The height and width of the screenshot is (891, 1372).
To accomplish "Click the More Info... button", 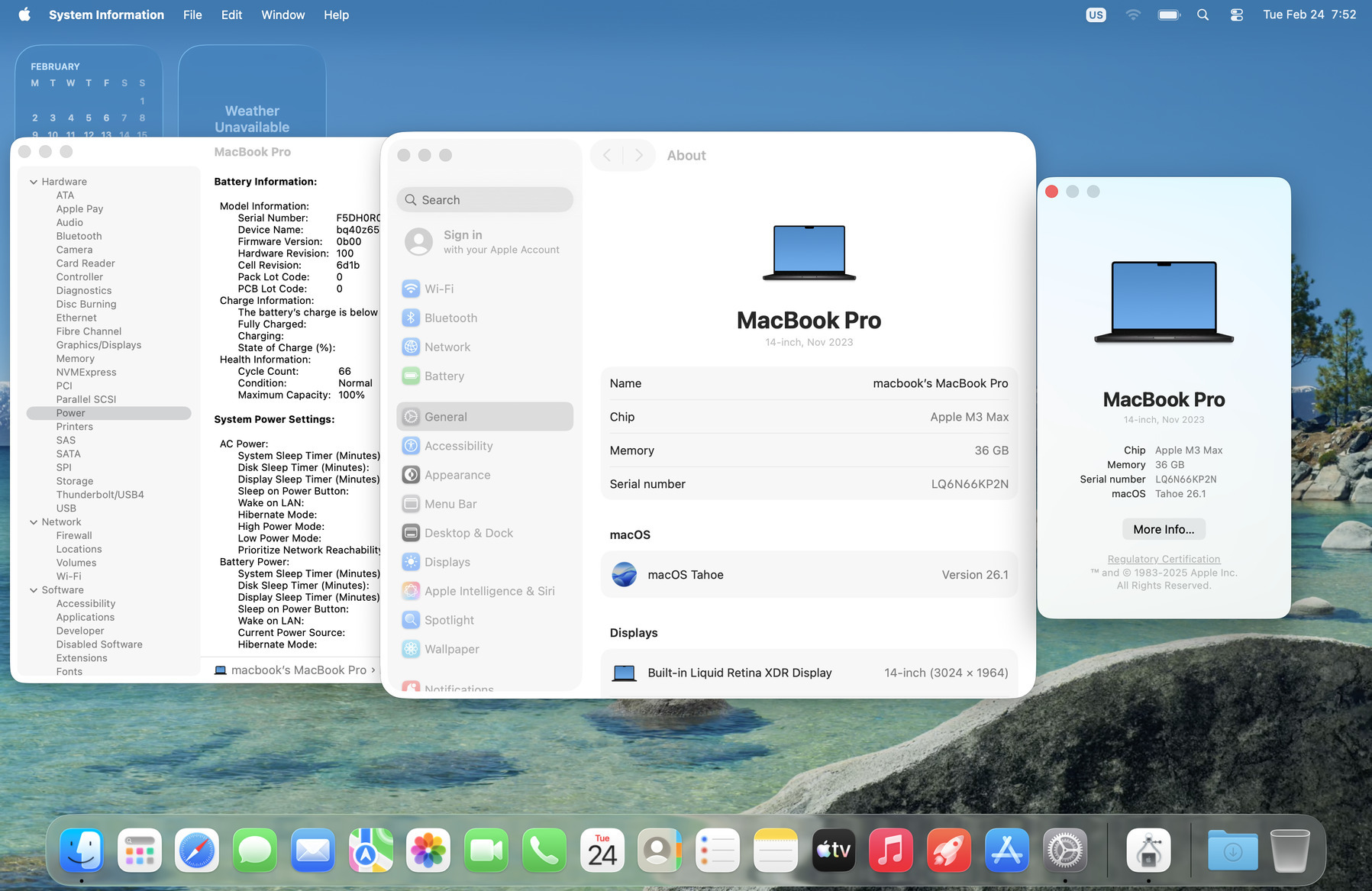I will point(1163,529).
